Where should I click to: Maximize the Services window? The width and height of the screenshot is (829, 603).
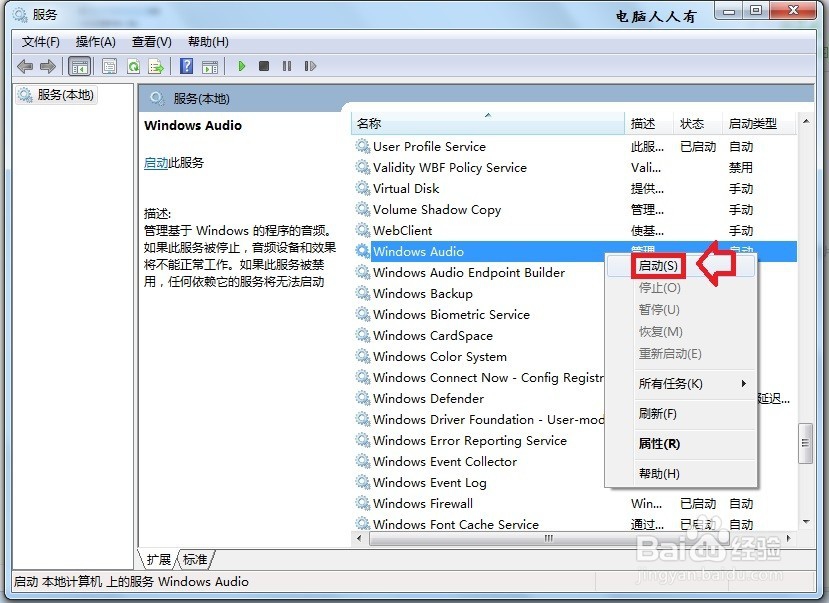pos(756,11)
